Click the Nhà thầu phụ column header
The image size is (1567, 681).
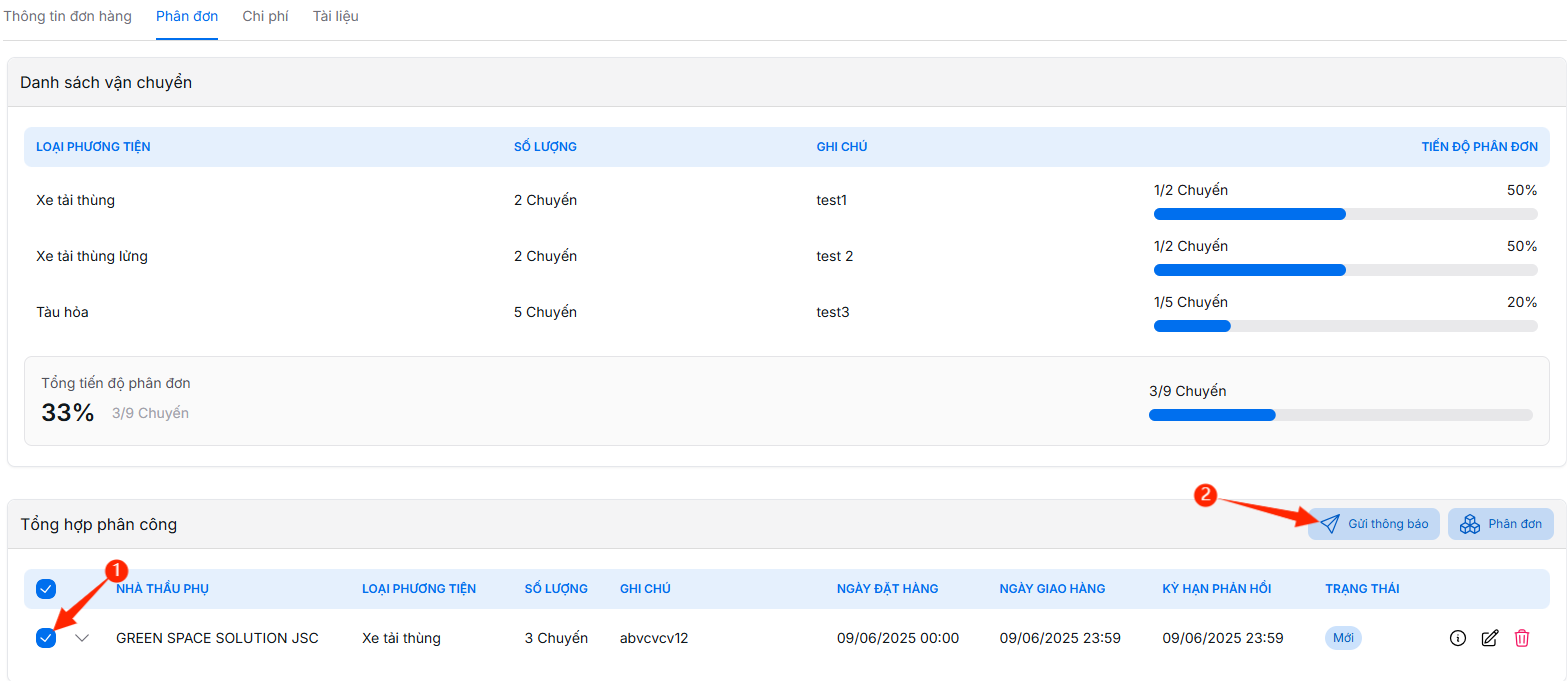(x=162, y=589)
